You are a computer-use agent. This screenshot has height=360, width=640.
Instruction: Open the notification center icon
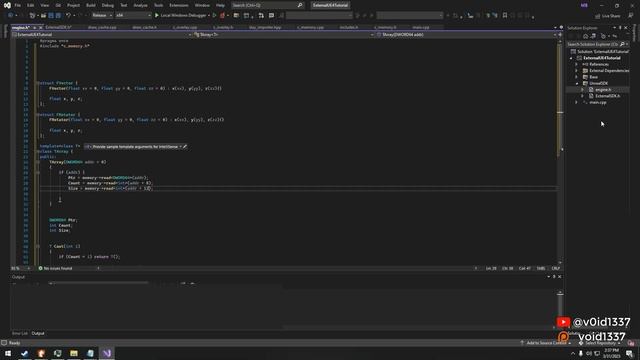(x=629, y=353)
